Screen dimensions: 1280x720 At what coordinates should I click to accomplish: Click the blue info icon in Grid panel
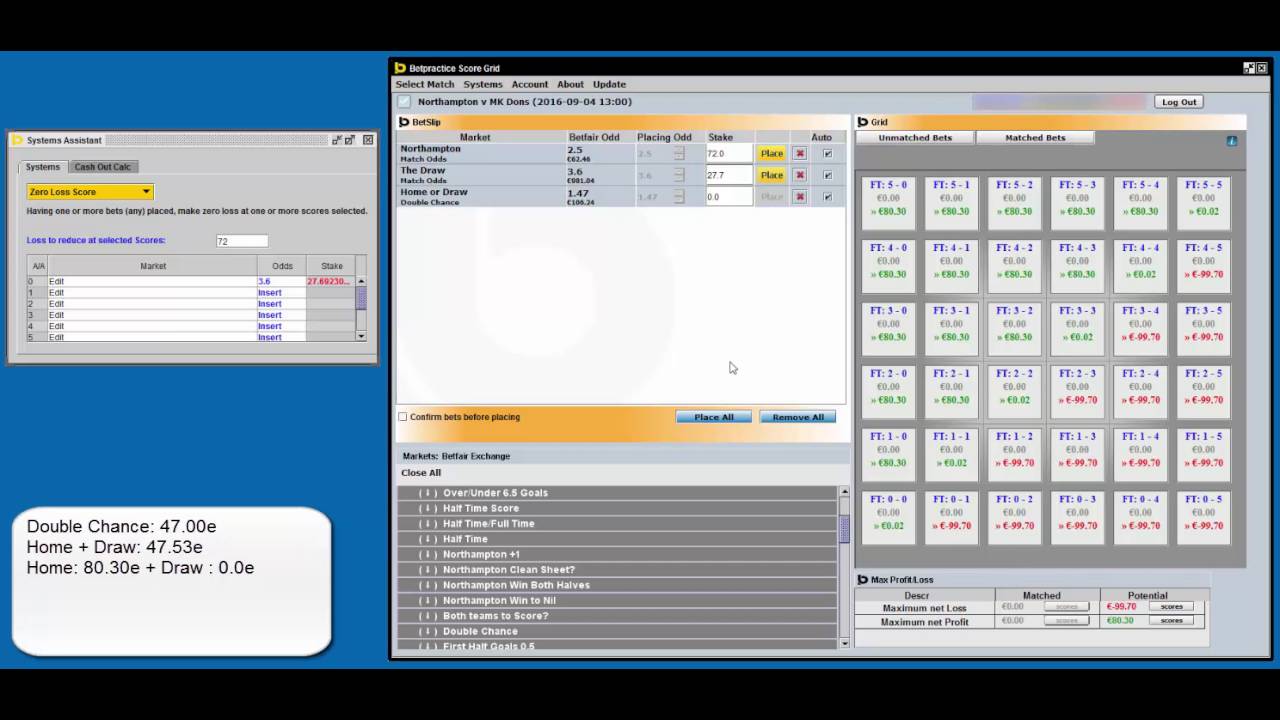click(x=1232, y=141)
